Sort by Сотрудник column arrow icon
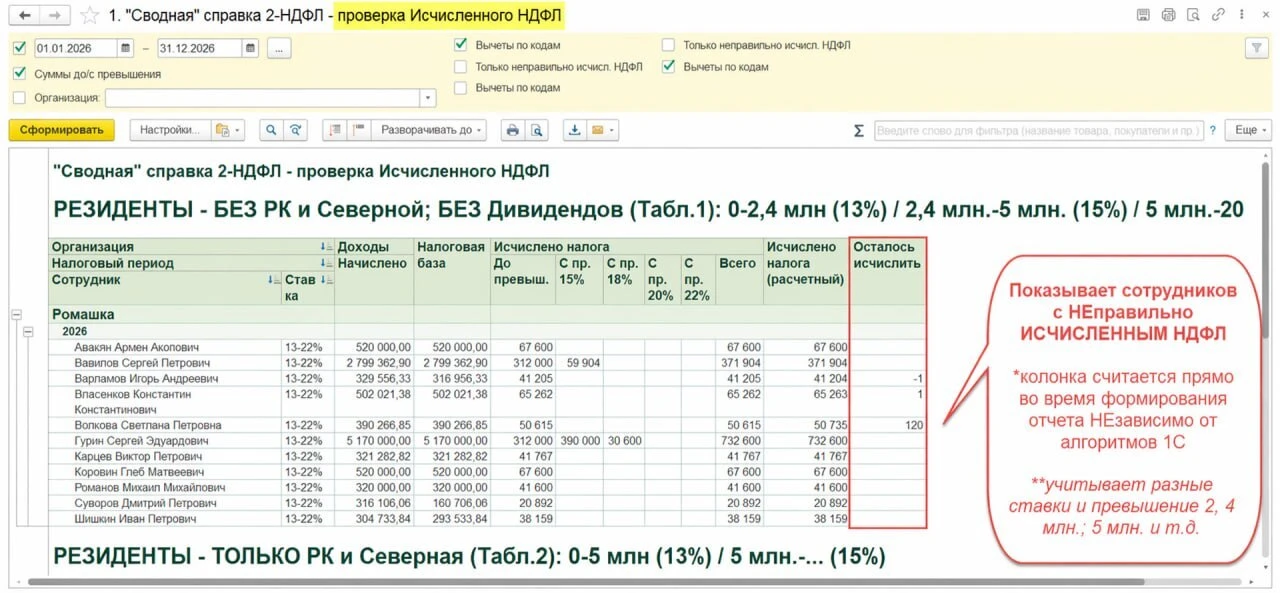This screenshot has width=1280, height=593. [x=274, y=280]
